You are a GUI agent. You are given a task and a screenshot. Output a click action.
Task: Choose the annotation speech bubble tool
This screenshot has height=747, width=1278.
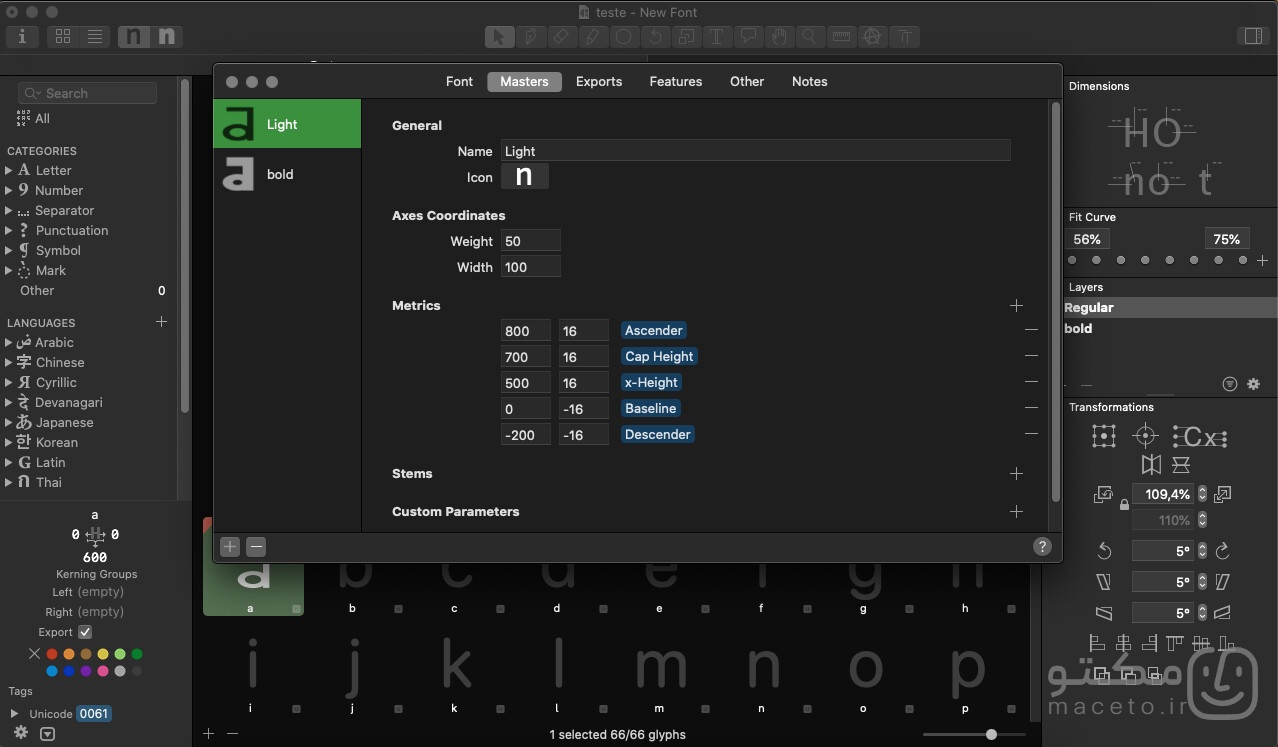coord(748,37)
